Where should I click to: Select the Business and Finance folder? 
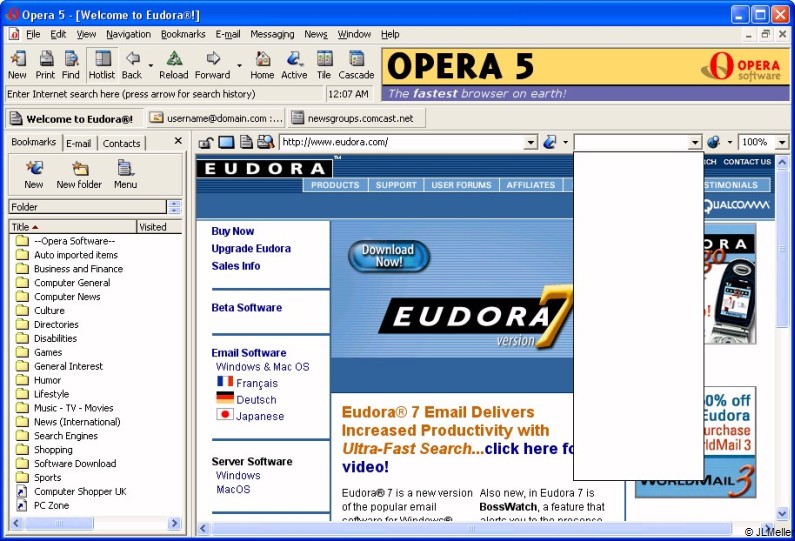coord(78,269)
